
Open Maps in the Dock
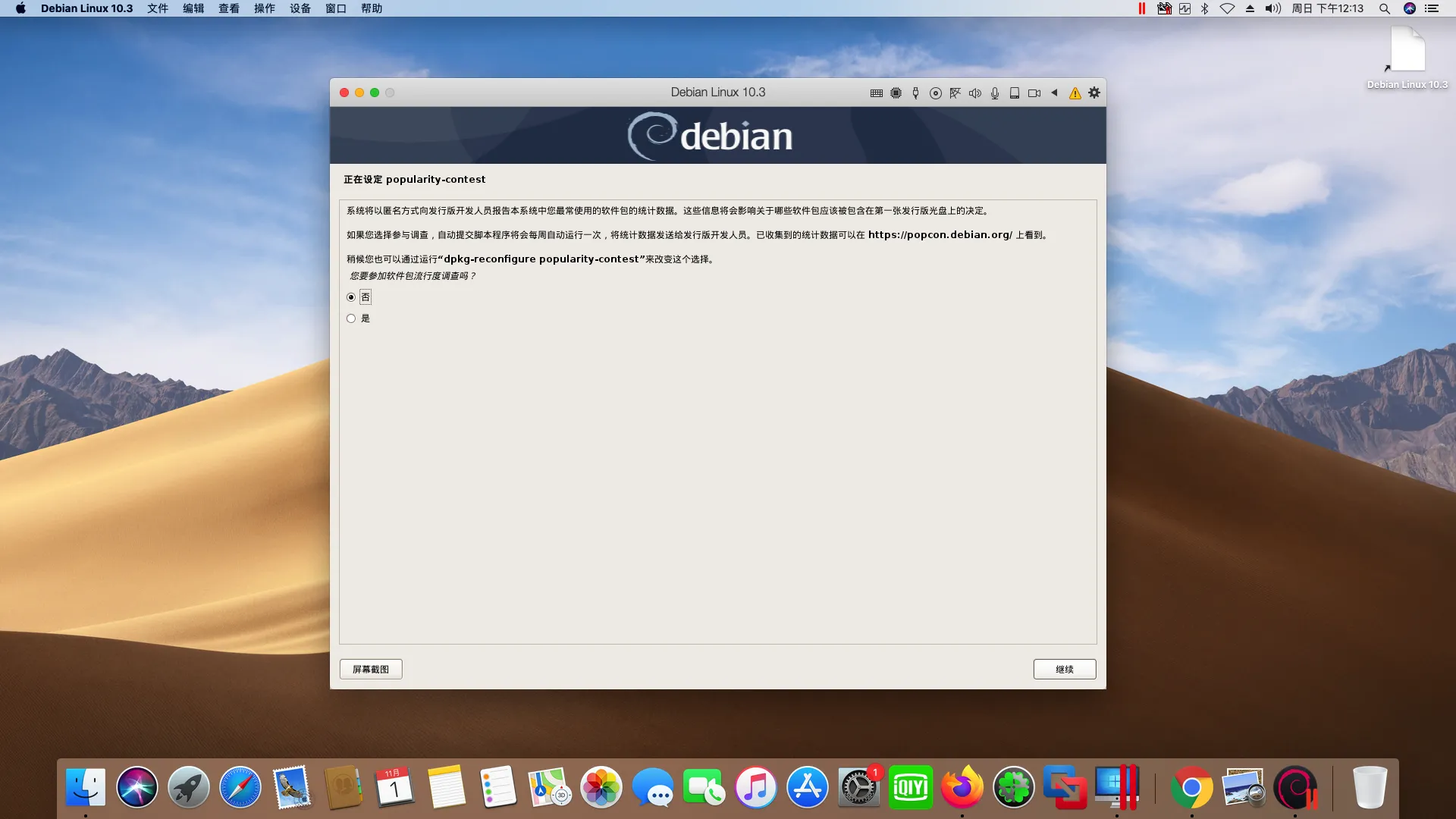550,787
